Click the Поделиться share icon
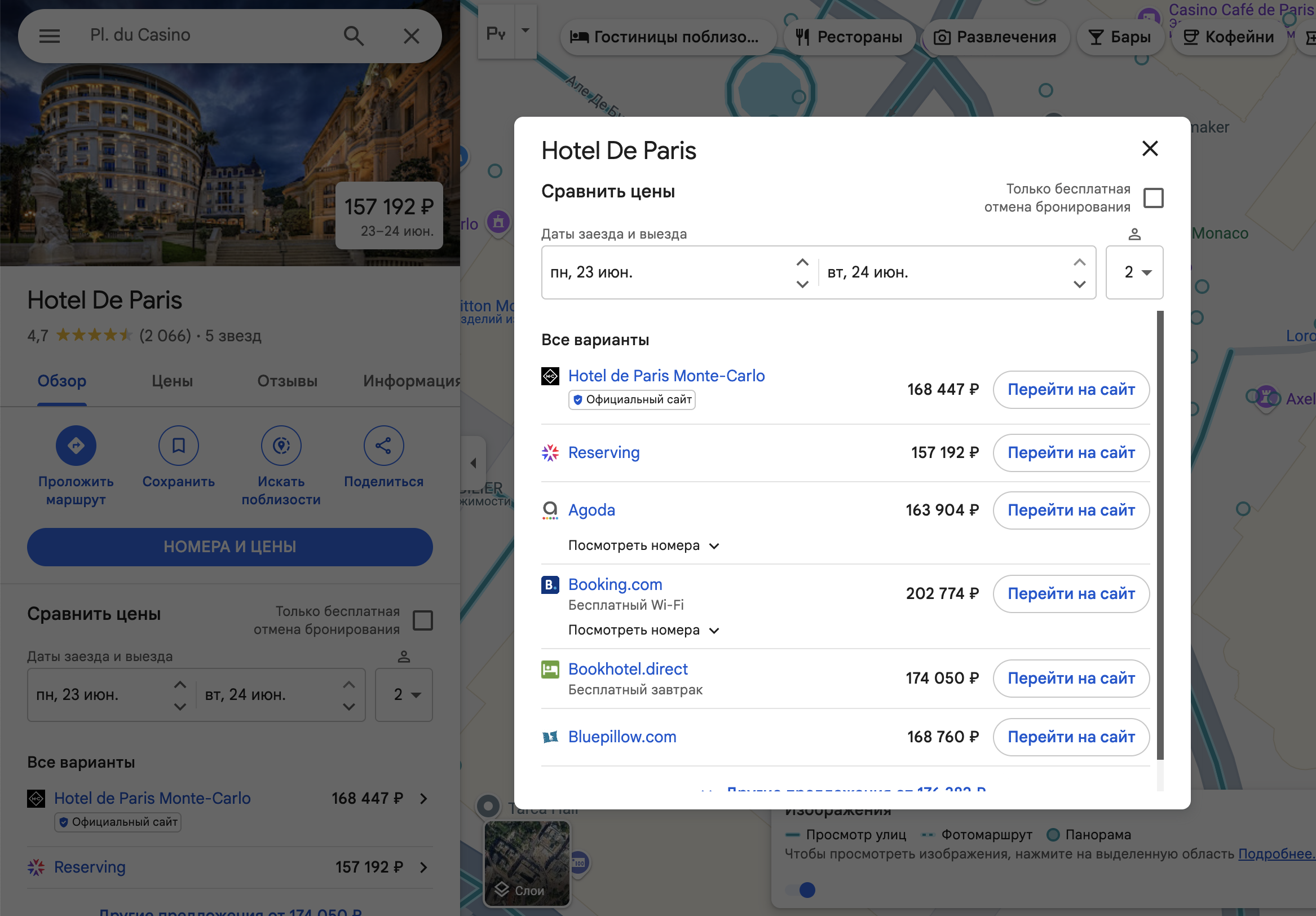The height and width of the screenshot is (916, 1316). (383, 446)
